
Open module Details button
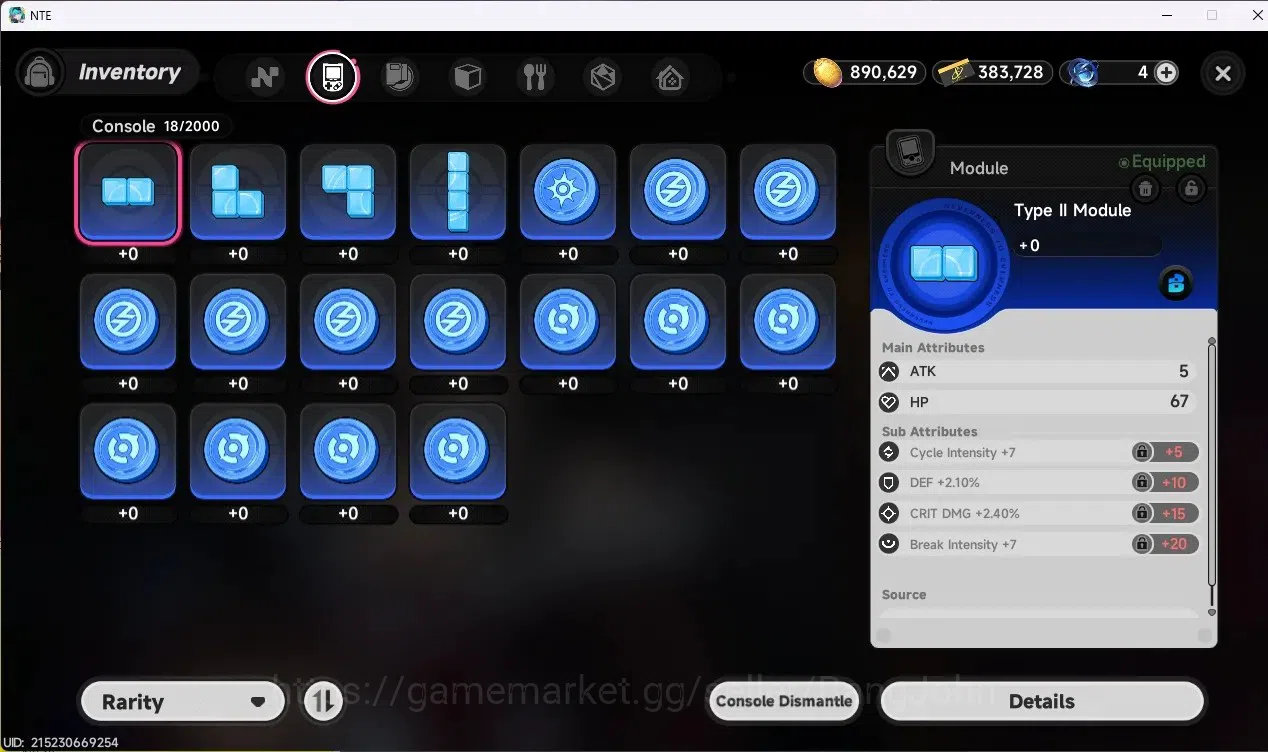(1041, 701)
